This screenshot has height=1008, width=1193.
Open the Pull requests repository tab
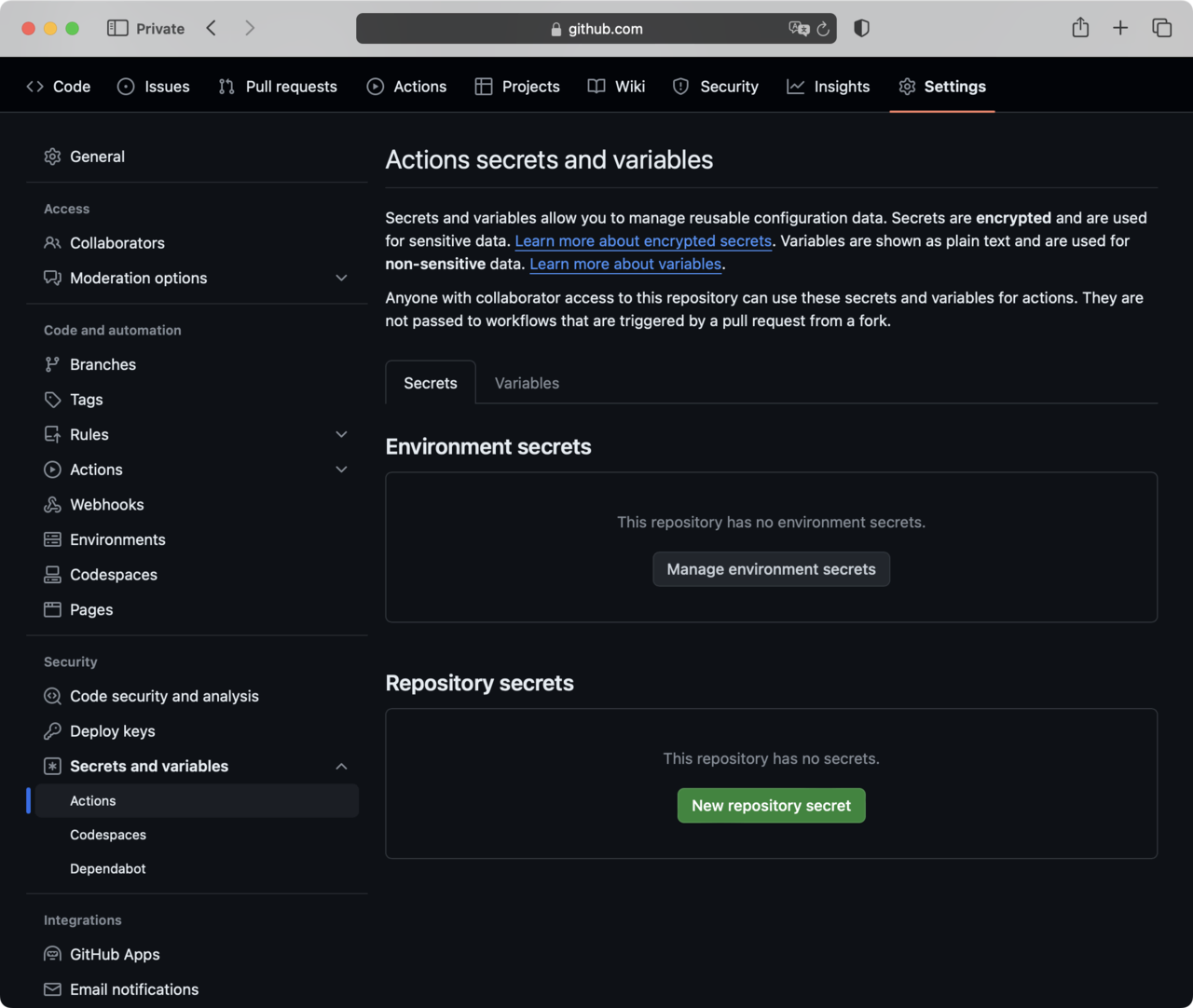278,87
